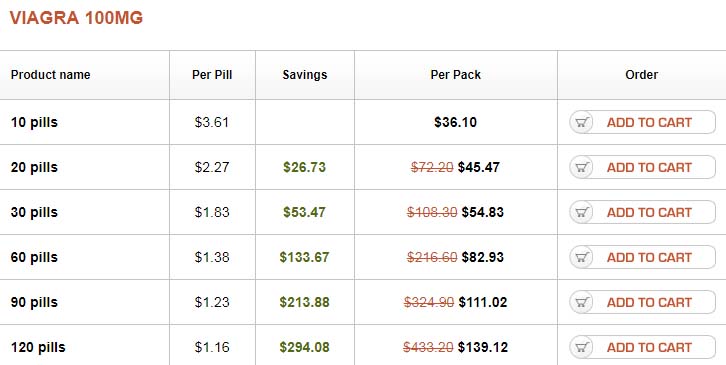Add 10 pills pack to cart

point(642,122)
